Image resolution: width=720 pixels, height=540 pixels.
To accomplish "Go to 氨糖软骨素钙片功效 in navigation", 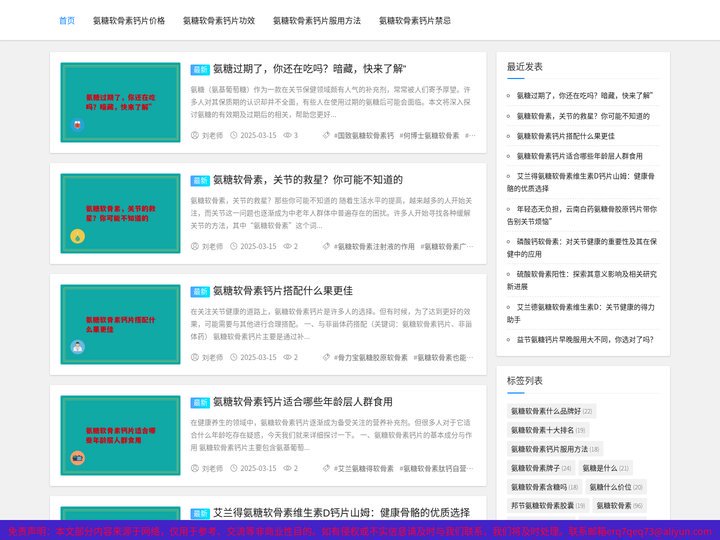I will point(219,21).
